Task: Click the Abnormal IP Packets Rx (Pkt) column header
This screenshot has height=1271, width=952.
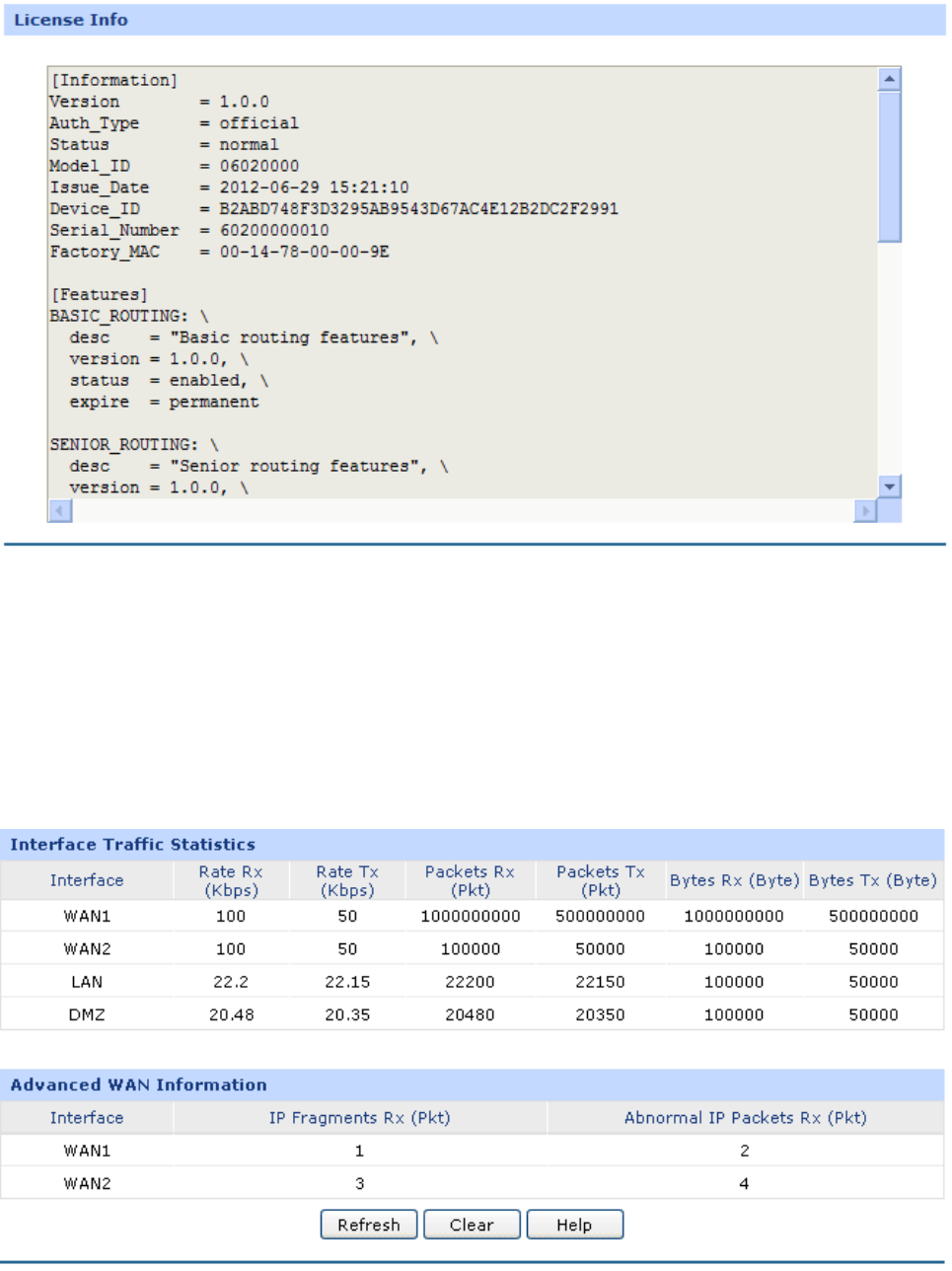Action: (746, 1118)
